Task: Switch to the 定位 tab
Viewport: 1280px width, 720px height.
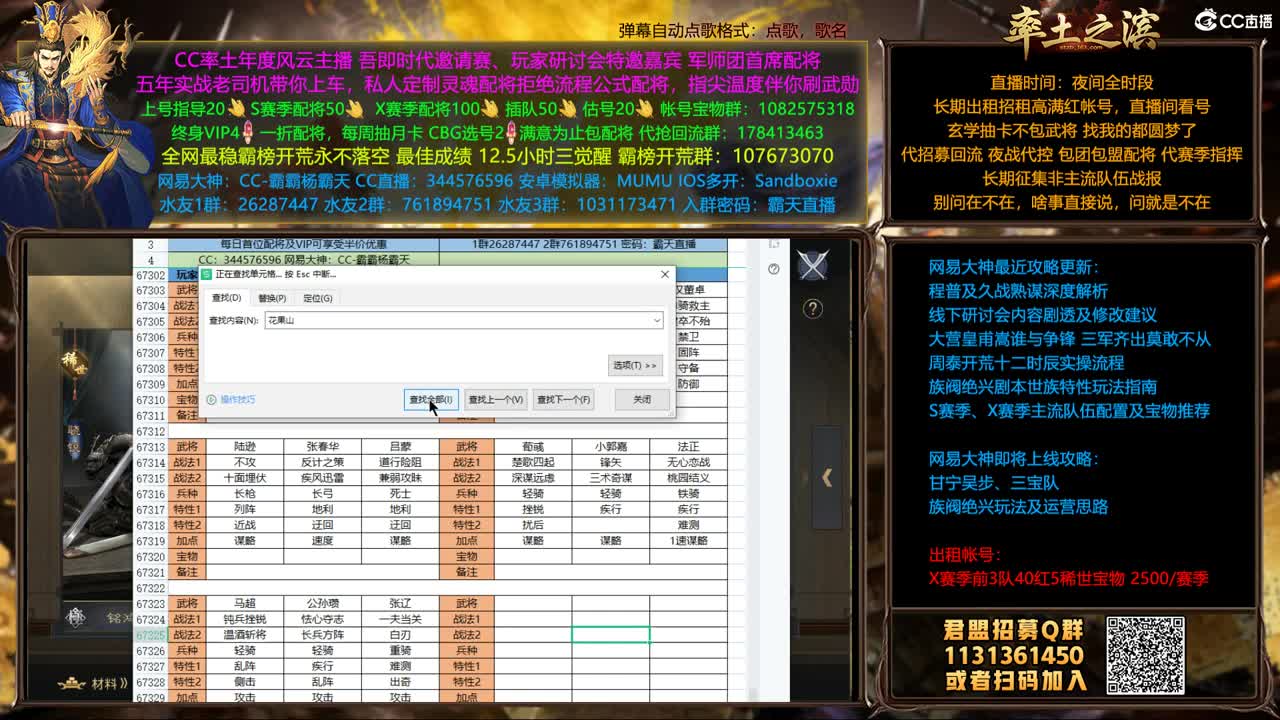Action: [x=318, y=298]
